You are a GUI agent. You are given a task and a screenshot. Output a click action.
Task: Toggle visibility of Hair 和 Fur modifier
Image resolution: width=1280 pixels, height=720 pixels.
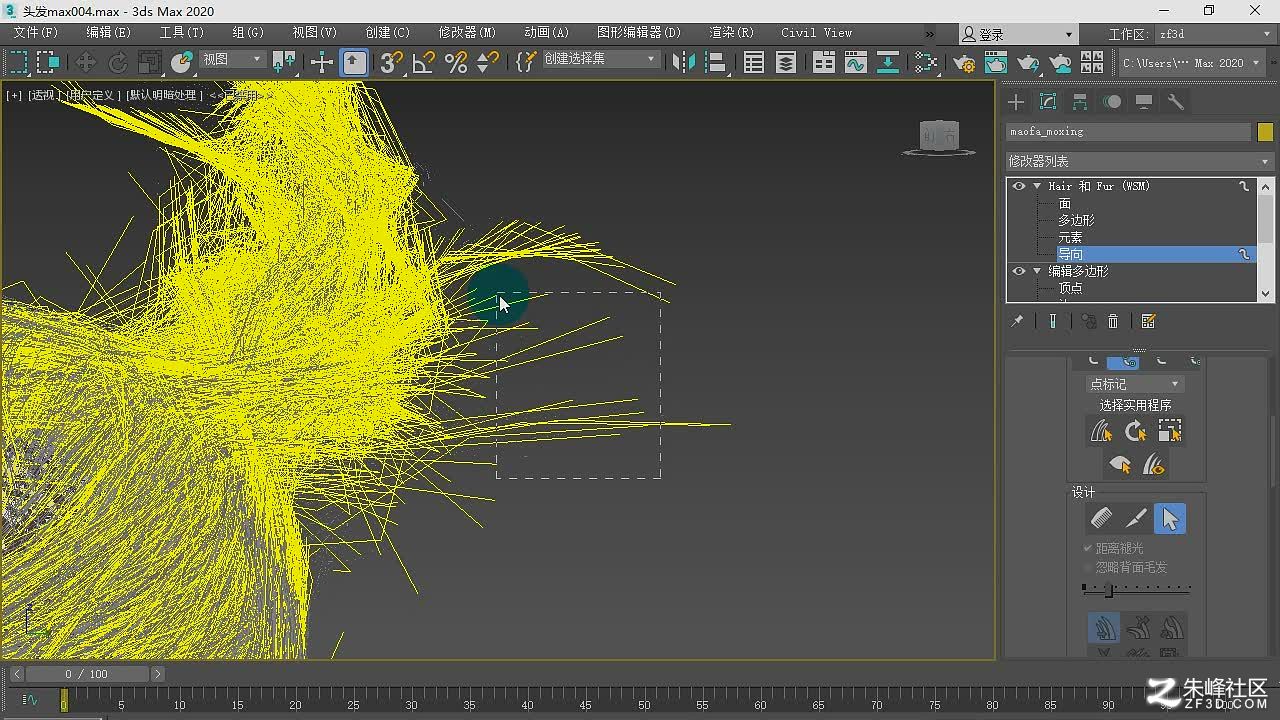[1018, 186]
